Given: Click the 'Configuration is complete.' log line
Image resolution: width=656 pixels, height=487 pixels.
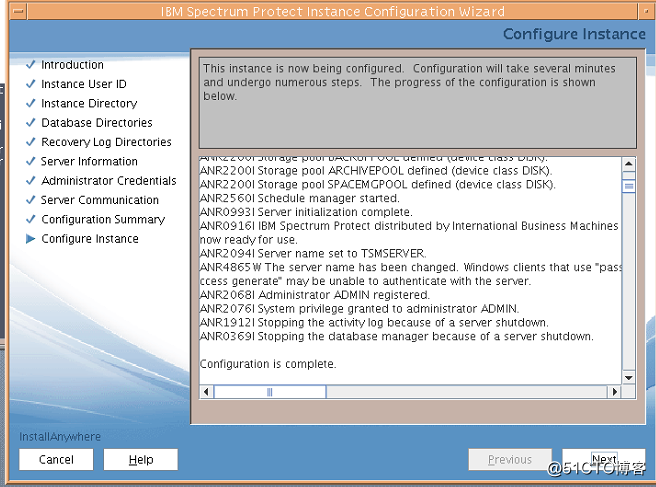Looking at the screenshot, I should tap(268, 364).
